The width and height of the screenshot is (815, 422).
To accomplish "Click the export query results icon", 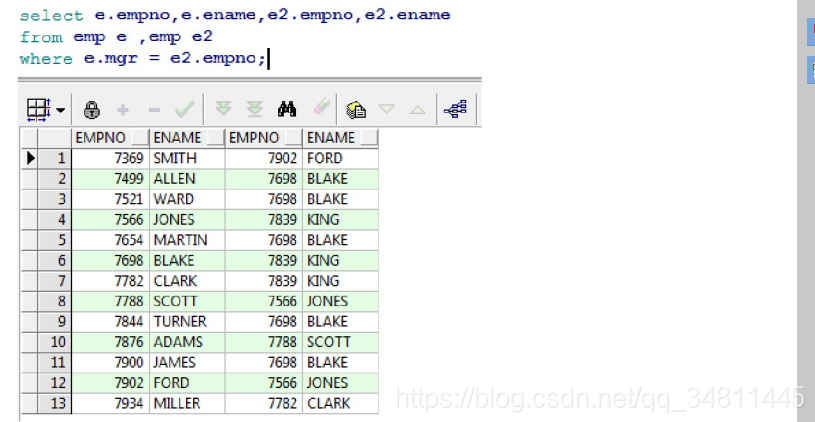I will (356, 110).
